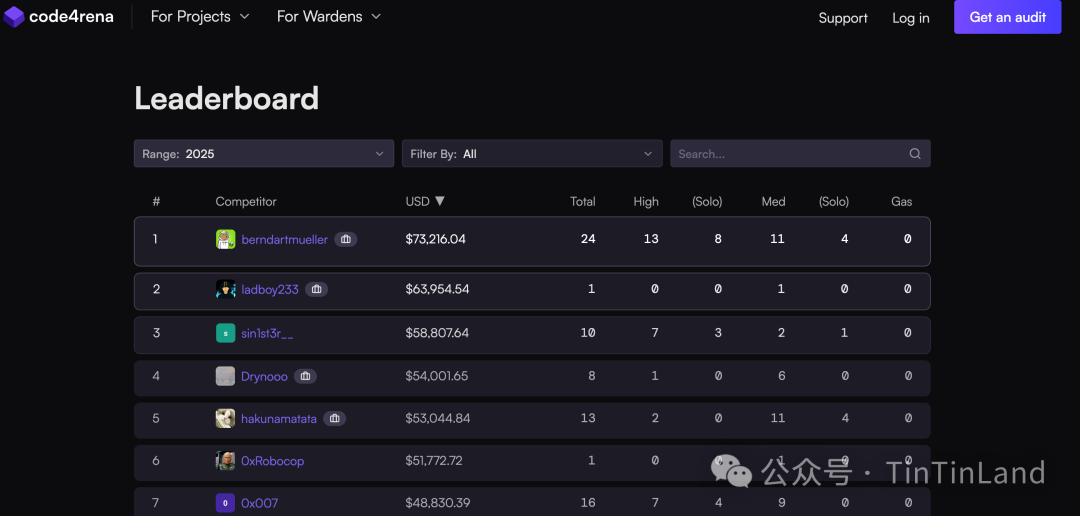Click the $51,772.72 amount
Image resolution: width=1080 pixels, height=516 pixels.
[434, 460]
